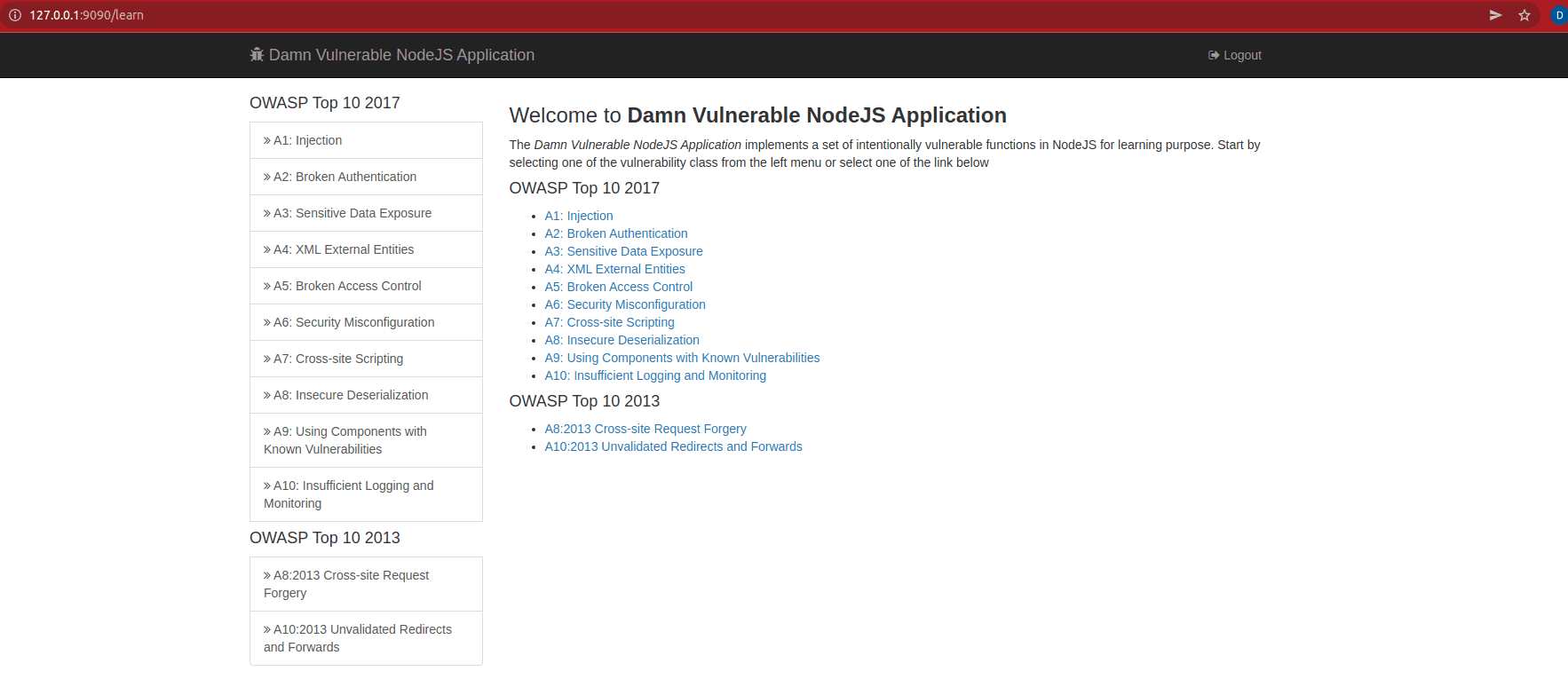1568x687 pixels.
Task: Follow the A7: Cross-site Scripting link in the main list
Action: click(610, 322)
